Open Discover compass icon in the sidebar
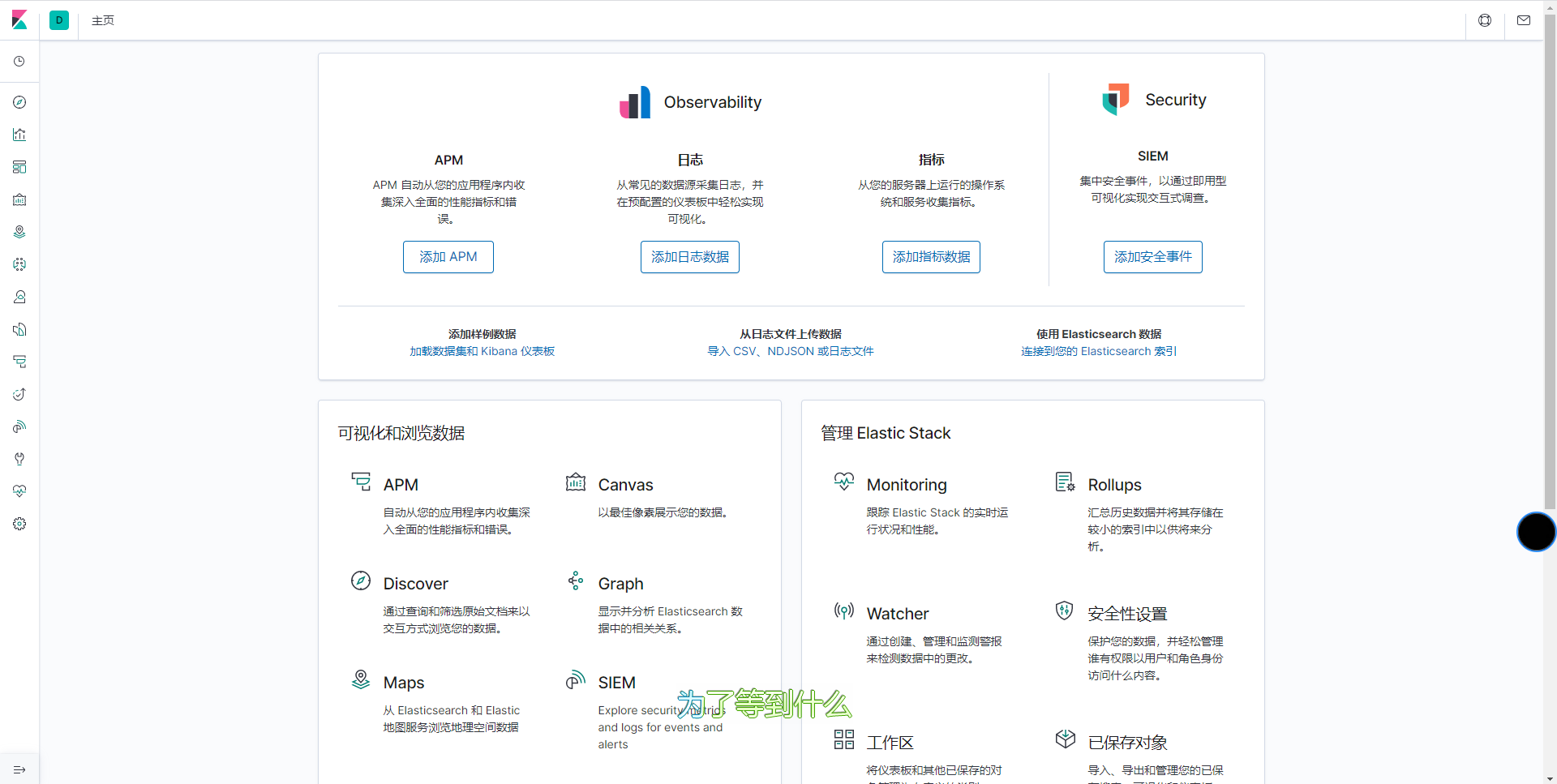 (19, 102)
